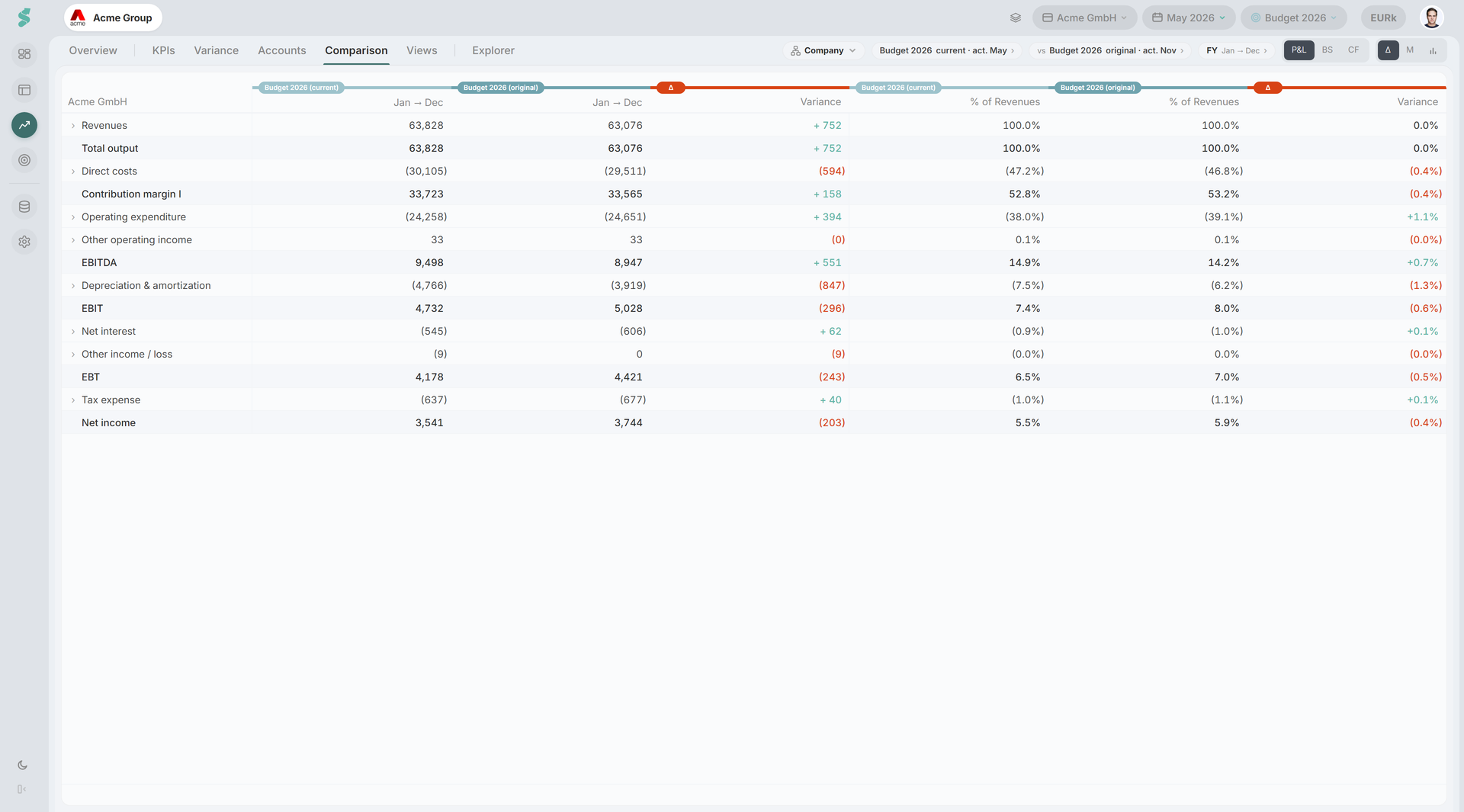
Task: Open the database icon in sidebar
Action: pos(24,207)
